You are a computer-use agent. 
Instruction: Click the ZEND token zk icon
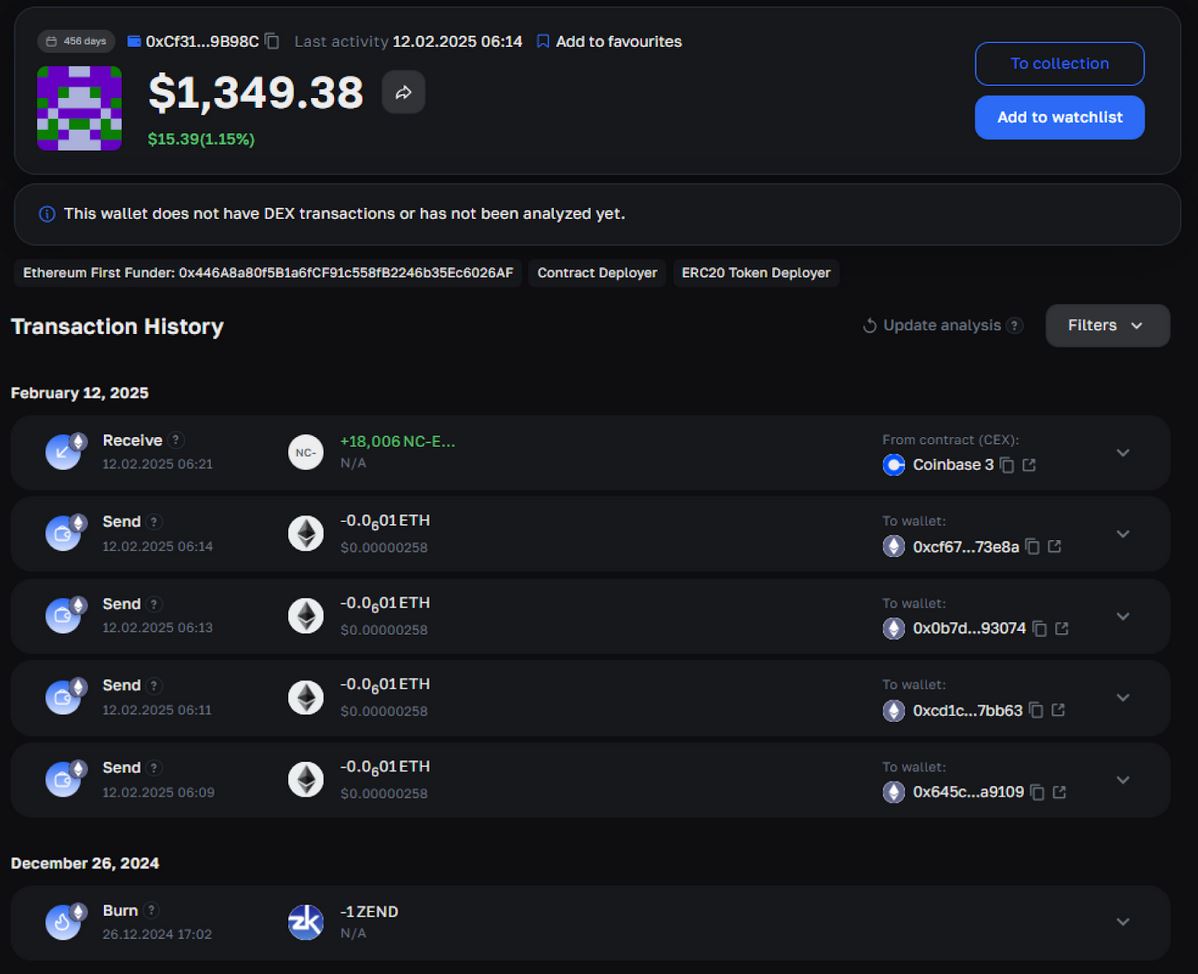[306, 922]
